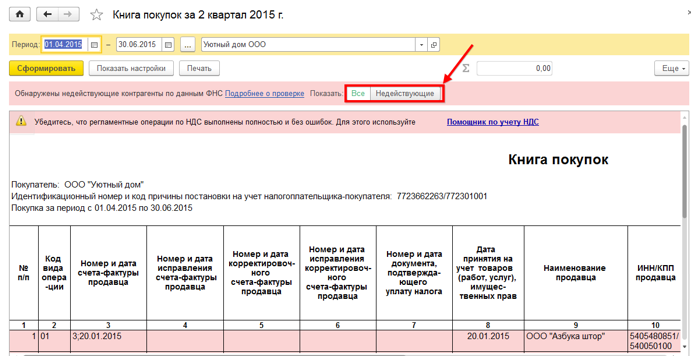Click the period end date field
698x362 pixels.
(x=139, y=45)
